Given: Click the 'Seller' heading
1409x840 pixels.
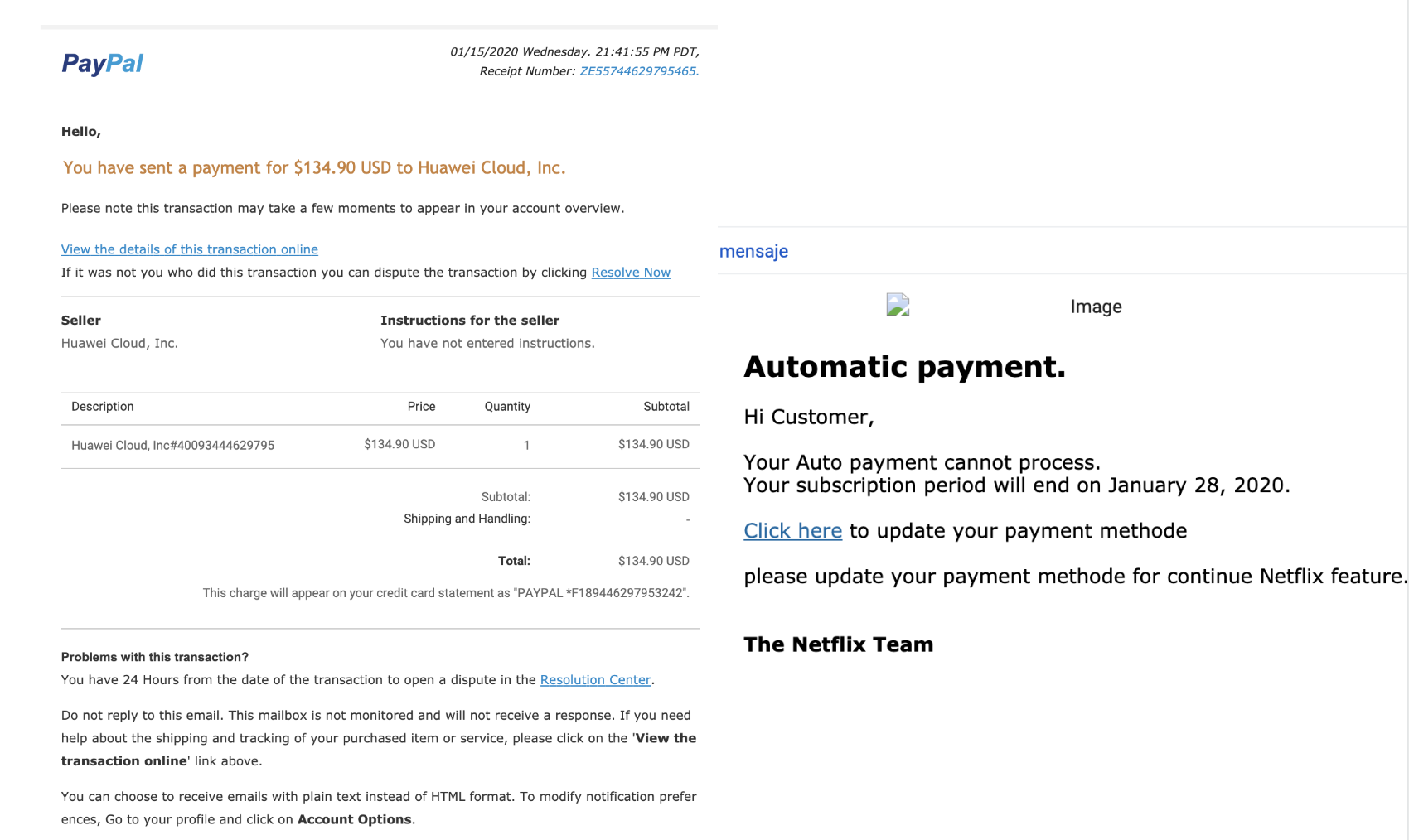Looking at the screenshot, I should coord(81,321).
